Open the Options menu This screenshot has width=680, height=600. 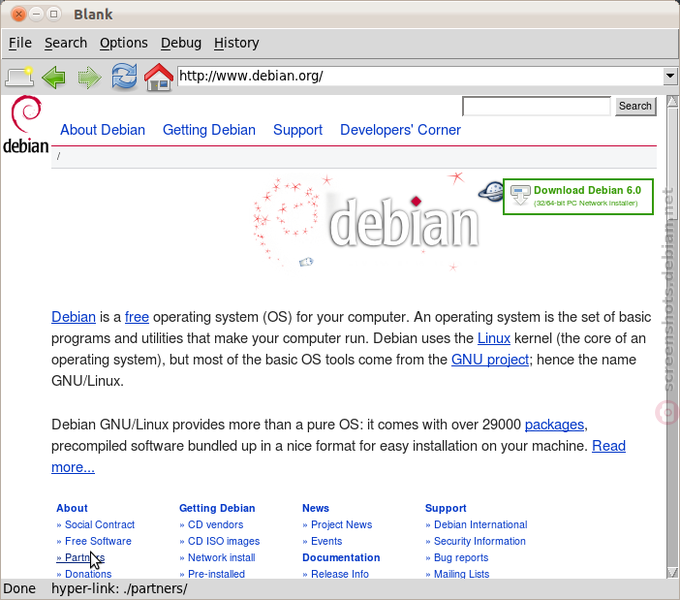124,43
